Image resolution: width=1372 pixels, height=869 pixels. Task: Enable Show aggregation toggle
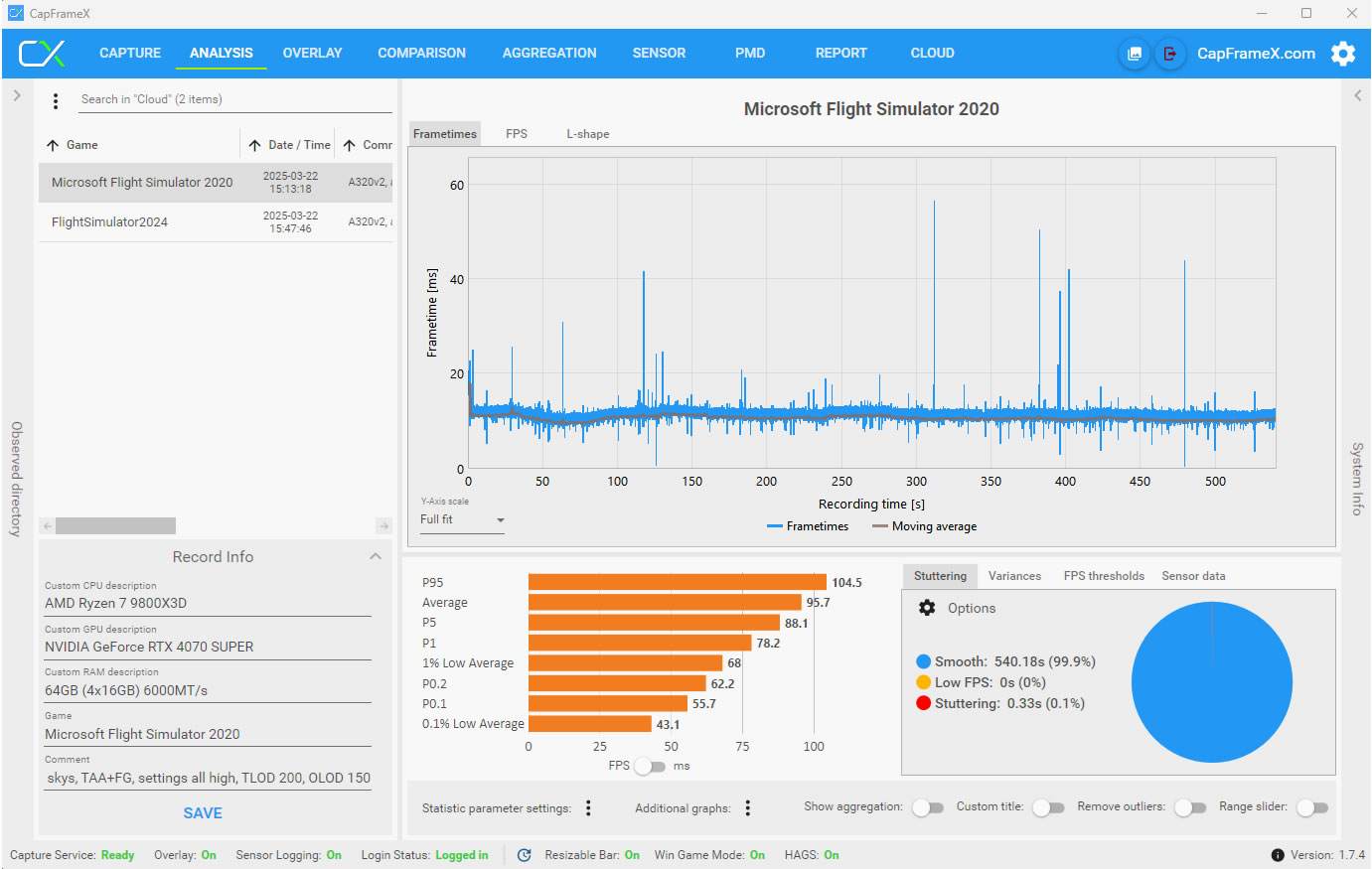pos(928,807)
